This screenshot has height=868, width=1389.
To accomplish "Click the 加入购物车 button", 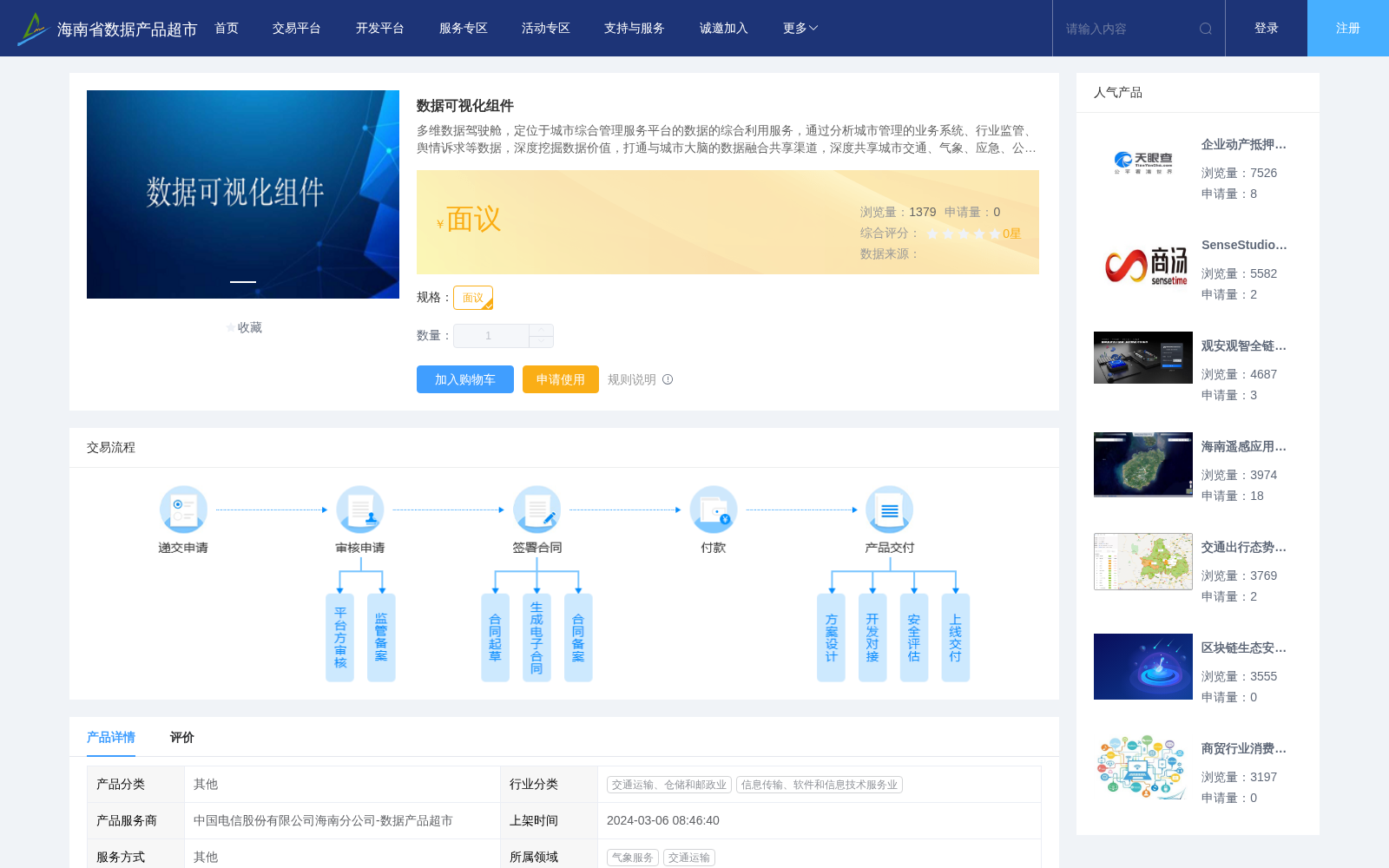I will 465,379.
